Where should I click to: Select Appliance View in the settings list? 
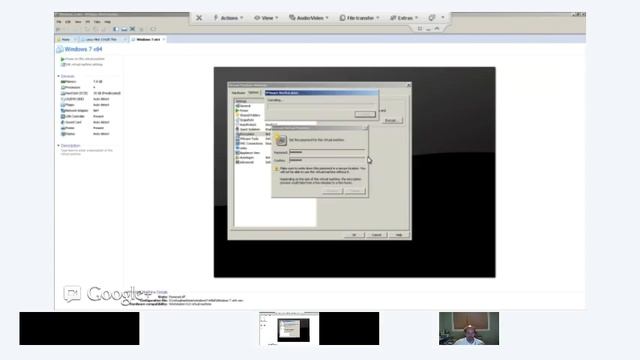click(x=249, y=153)
